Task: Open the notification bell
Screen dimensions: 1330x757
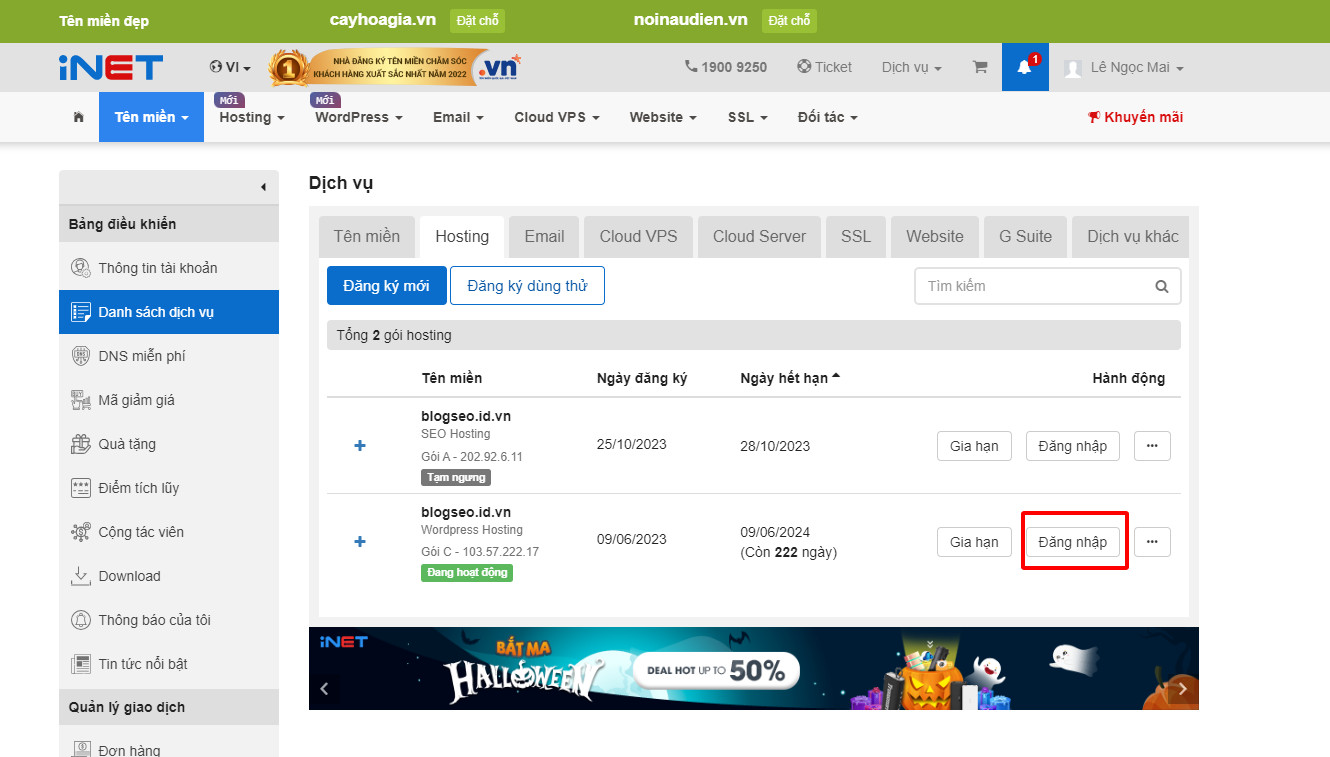Action: coord(1024,66)
